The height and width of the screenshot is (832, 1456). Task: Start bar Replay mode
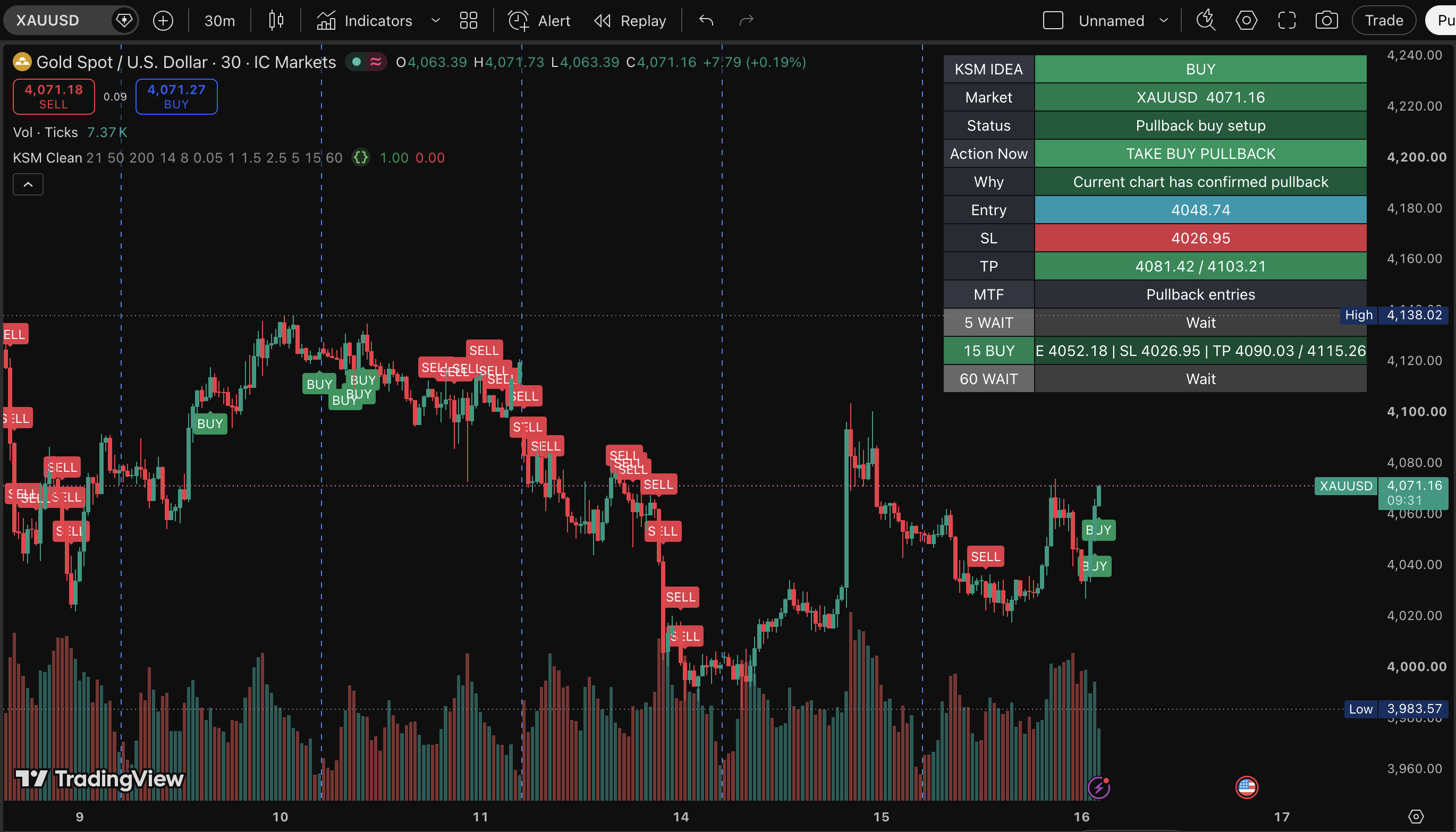[630, 21]
